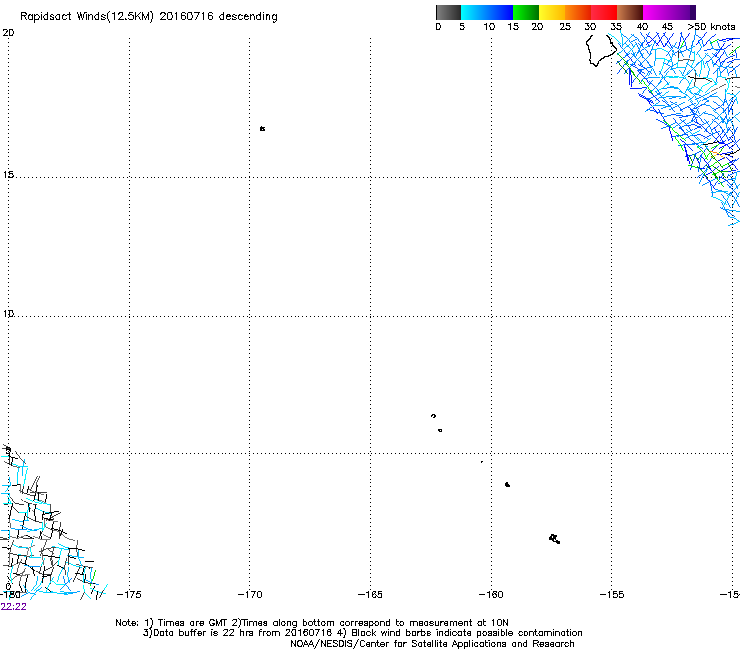Click the '-165' longitude axis label
The image size is (740, 650).
click(370, 594)
